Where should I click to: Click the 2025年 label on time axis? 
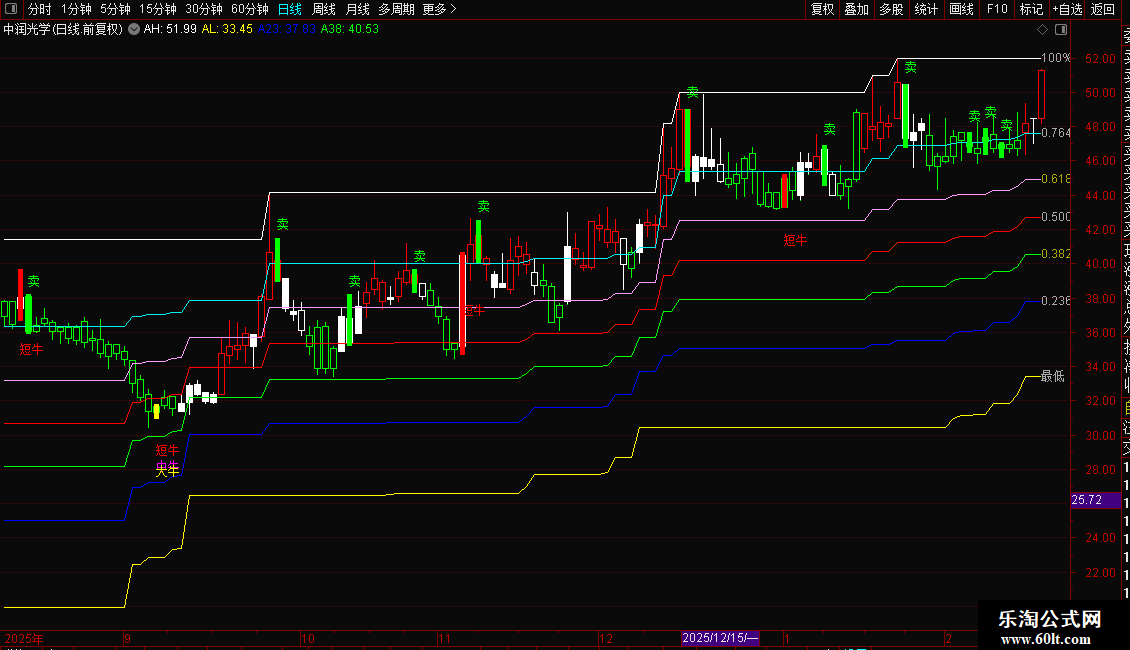click(24, 638)
